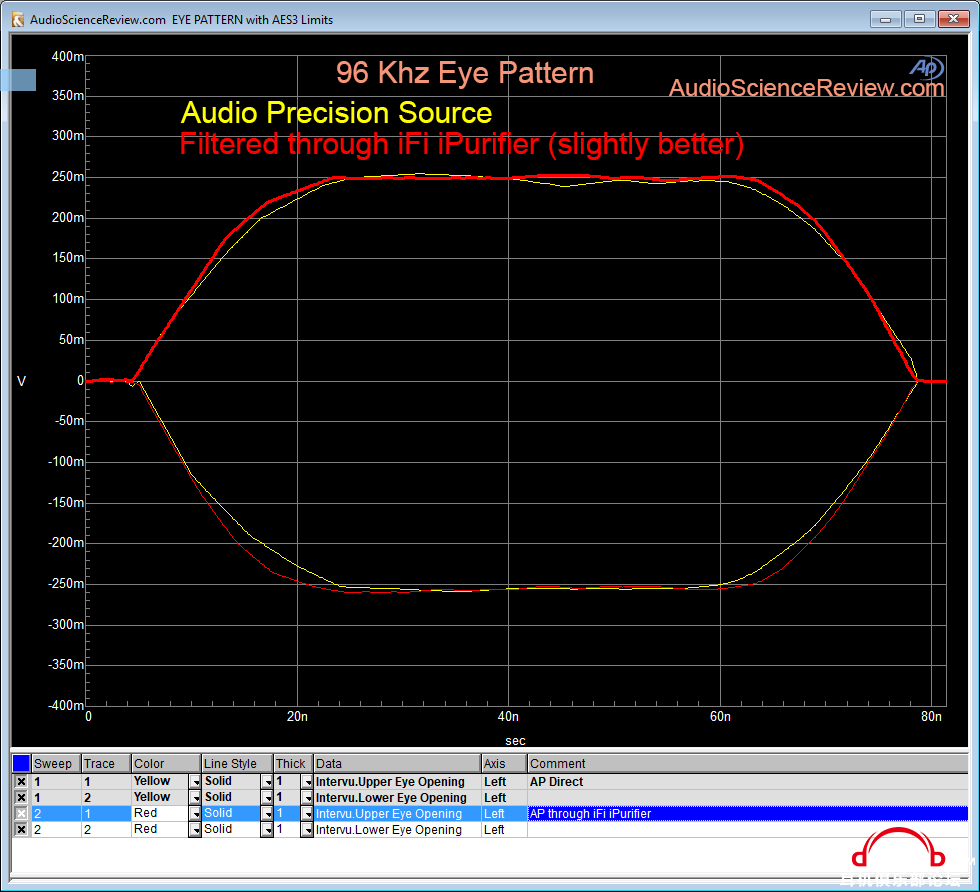Select the 'AP Direct' comment cell

pyautogui.click(x=748, y=781)
